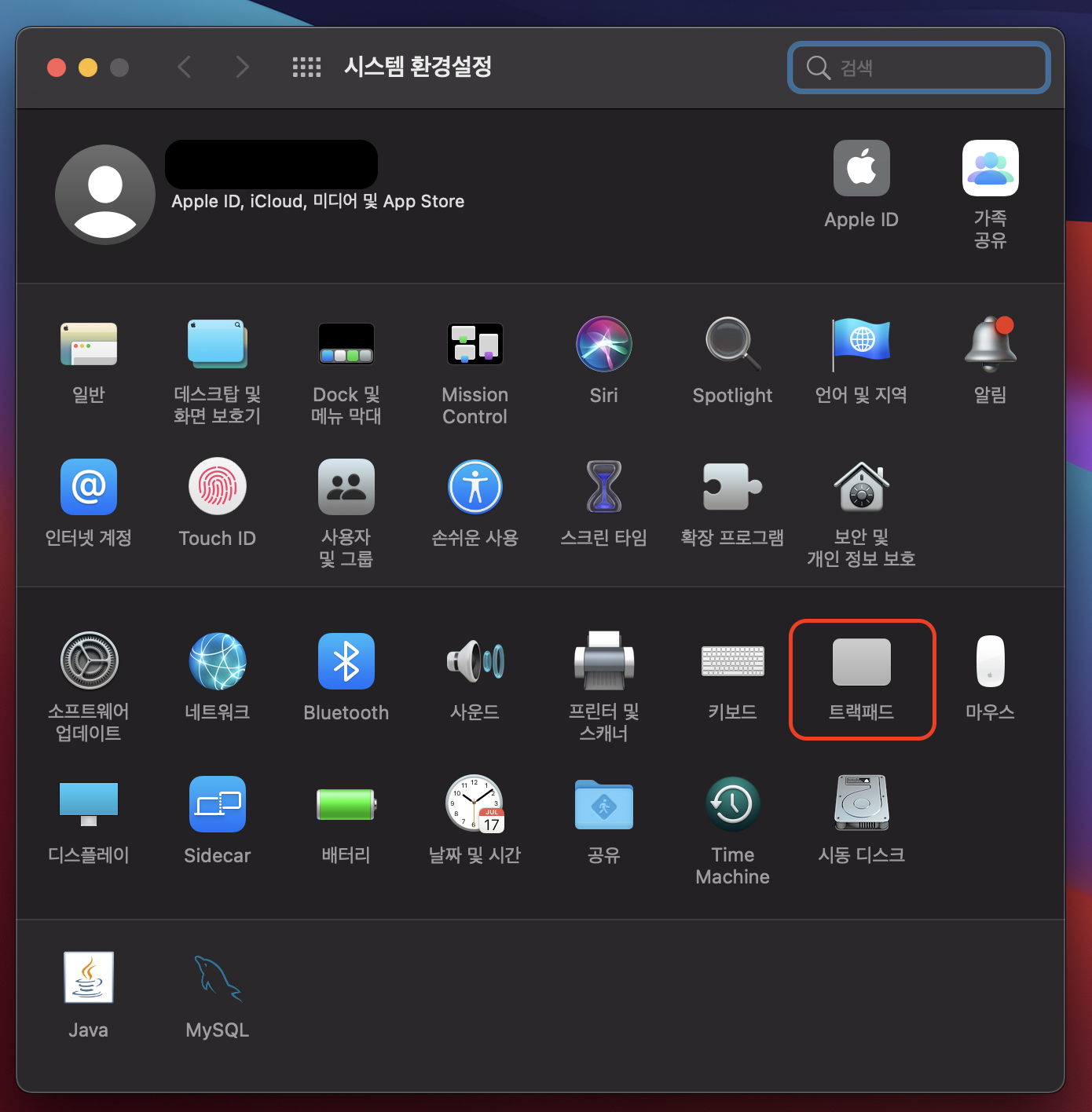Open 언어 및 지역 preferences
The height and width of the screenshot is (1112, 1092).
(862, 344)
